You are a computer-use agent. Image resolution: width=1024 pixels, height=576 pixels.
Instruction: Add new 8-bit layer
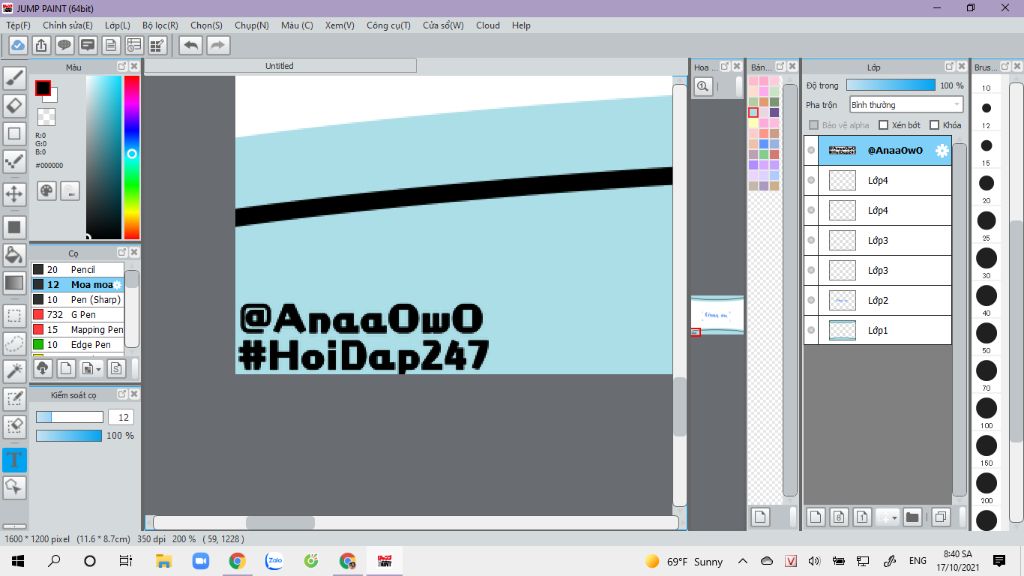839,517
